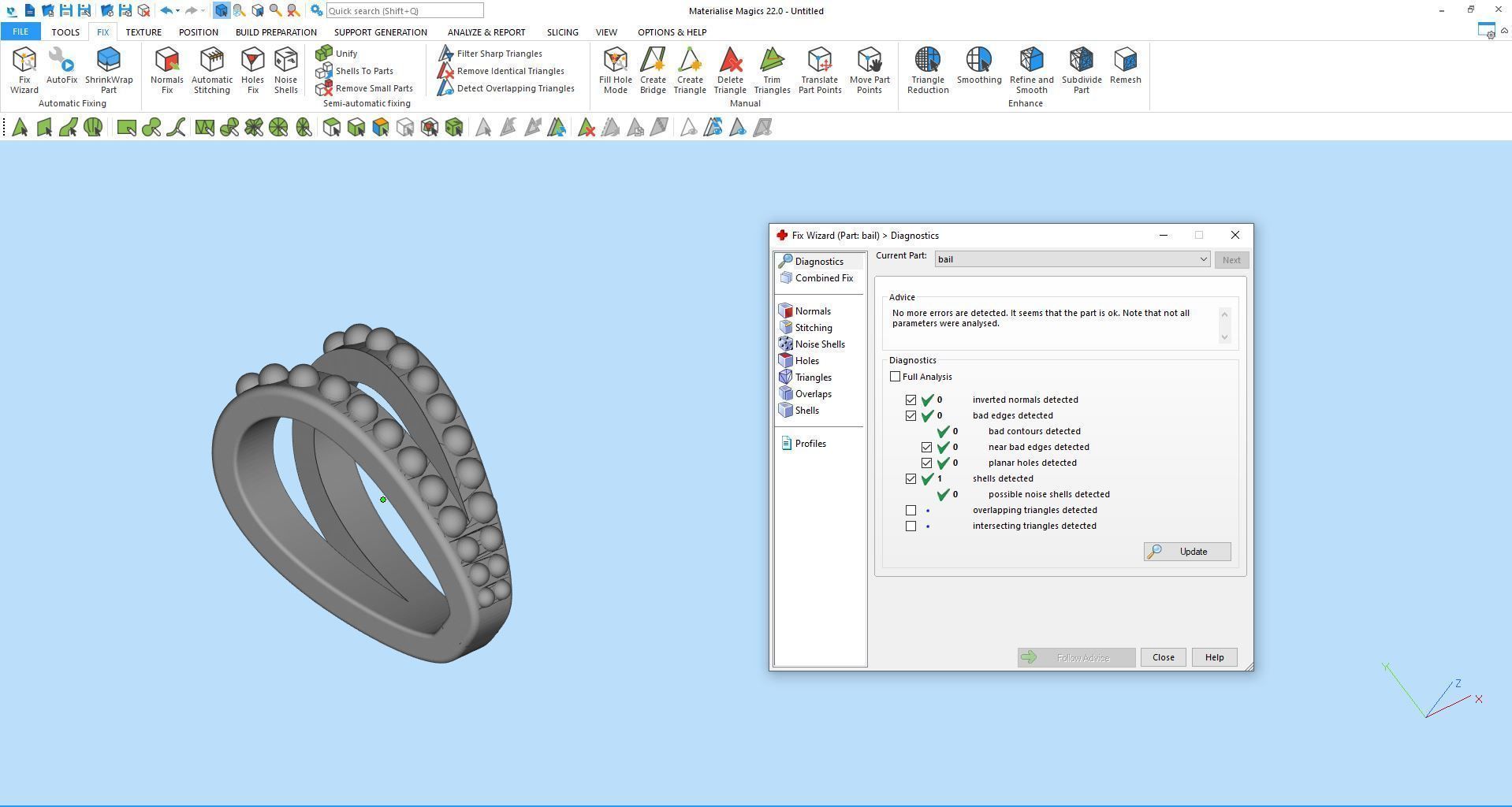Click the Update diagnostics button
This screenshot has width=1512, height=807.
tap(1187, 552)
